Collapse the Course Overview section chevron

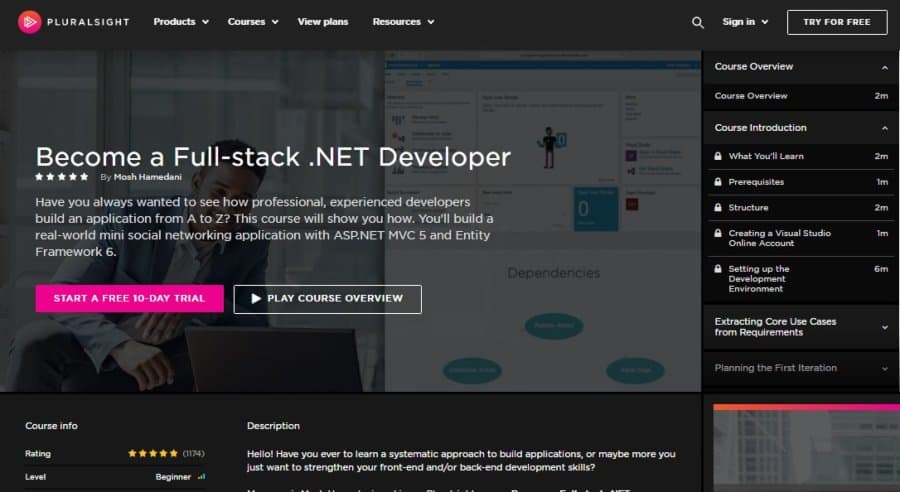[885, 67]
